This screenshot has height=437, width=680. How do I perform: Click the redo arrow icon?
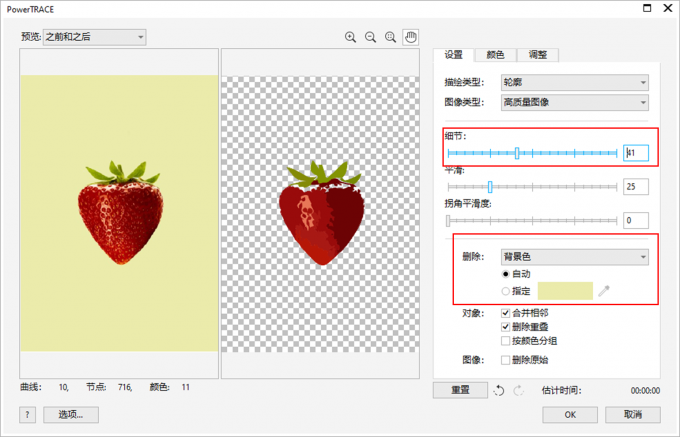coord(517,390)
